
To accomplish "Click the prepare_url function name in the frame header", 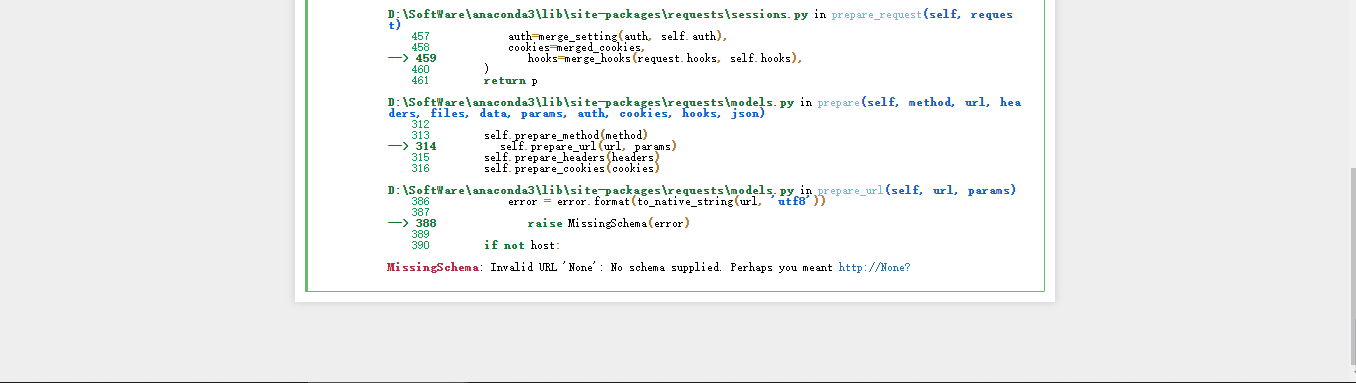I will (850, 190).
